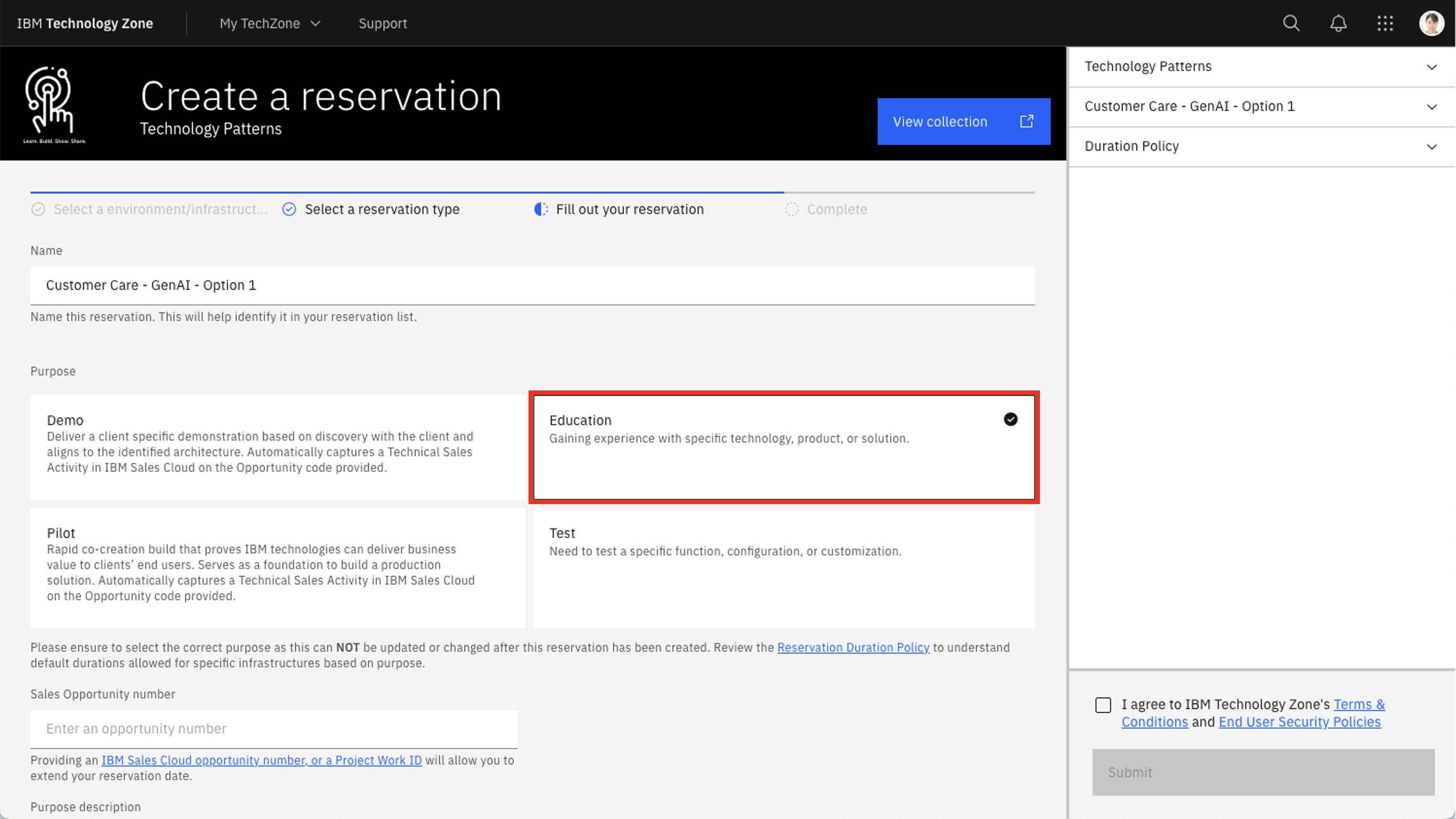This screenshot has width=1456, height=819.
Task: Open the Reservation Duration Policy link
Action: 853,648
